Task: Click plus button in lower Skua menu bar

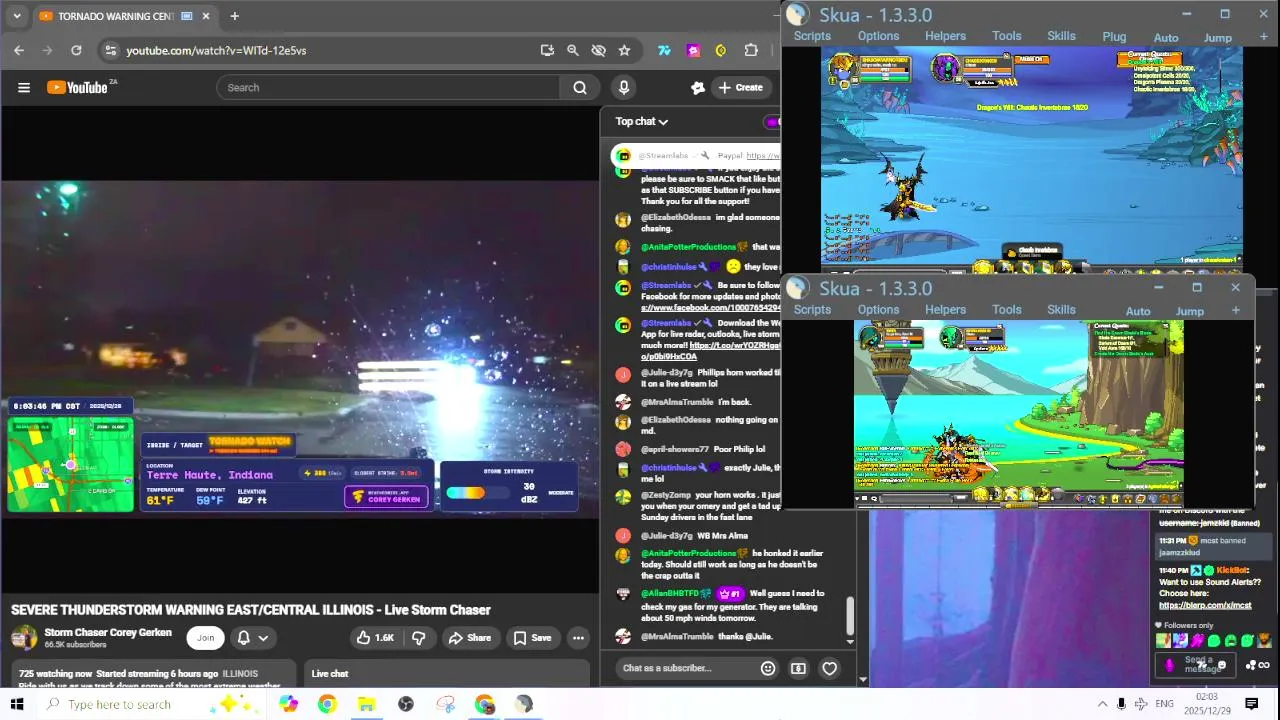Action: tap(1235, 310)
